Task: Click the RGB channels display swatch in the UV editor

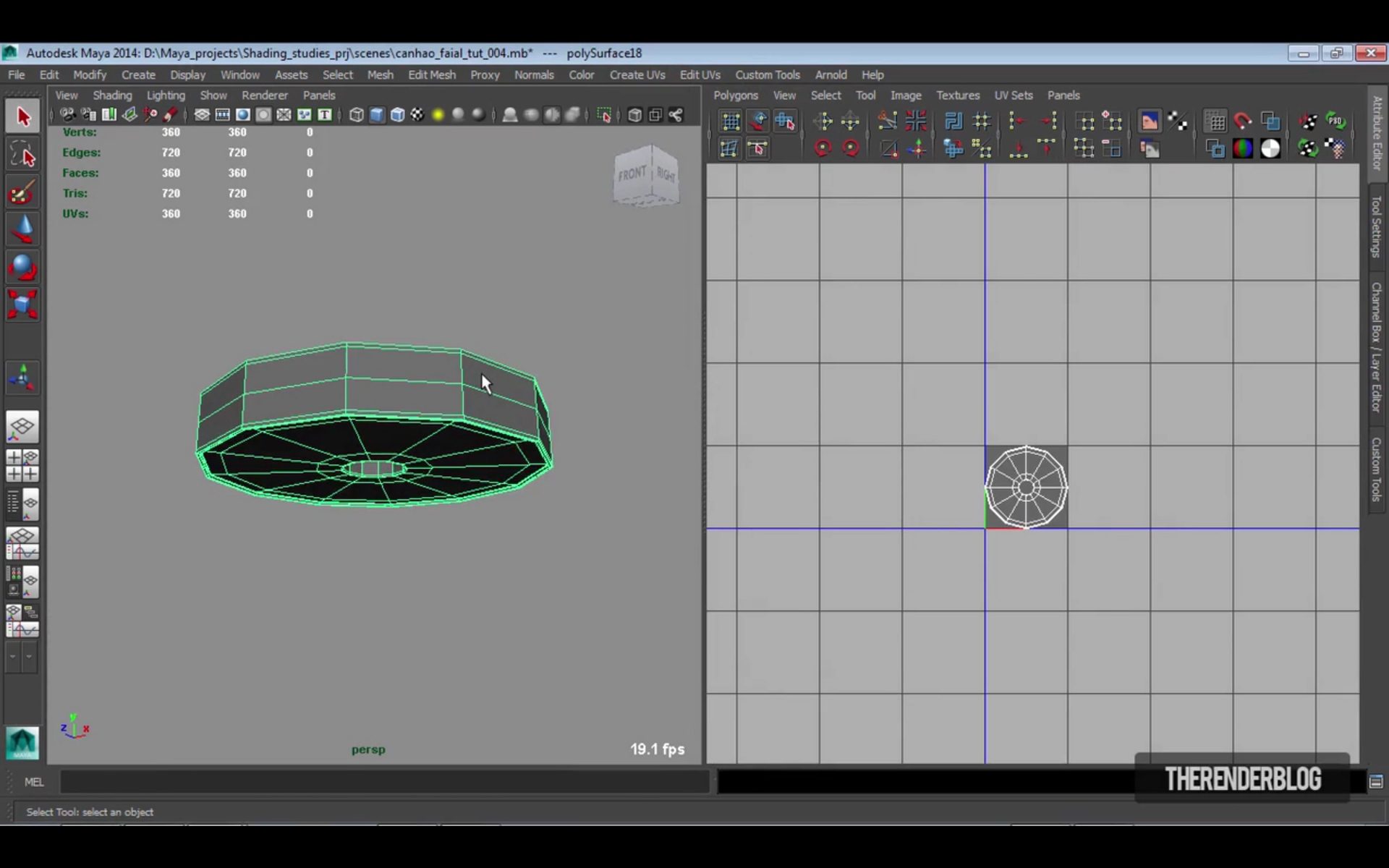Action: point(1244,148)
